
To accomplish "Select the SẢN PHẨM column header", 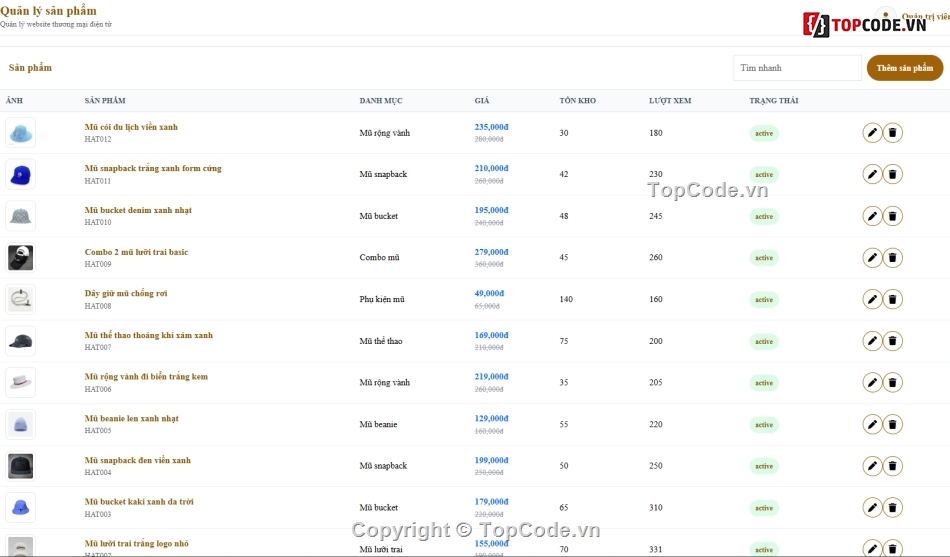I will tap(105, 101).
